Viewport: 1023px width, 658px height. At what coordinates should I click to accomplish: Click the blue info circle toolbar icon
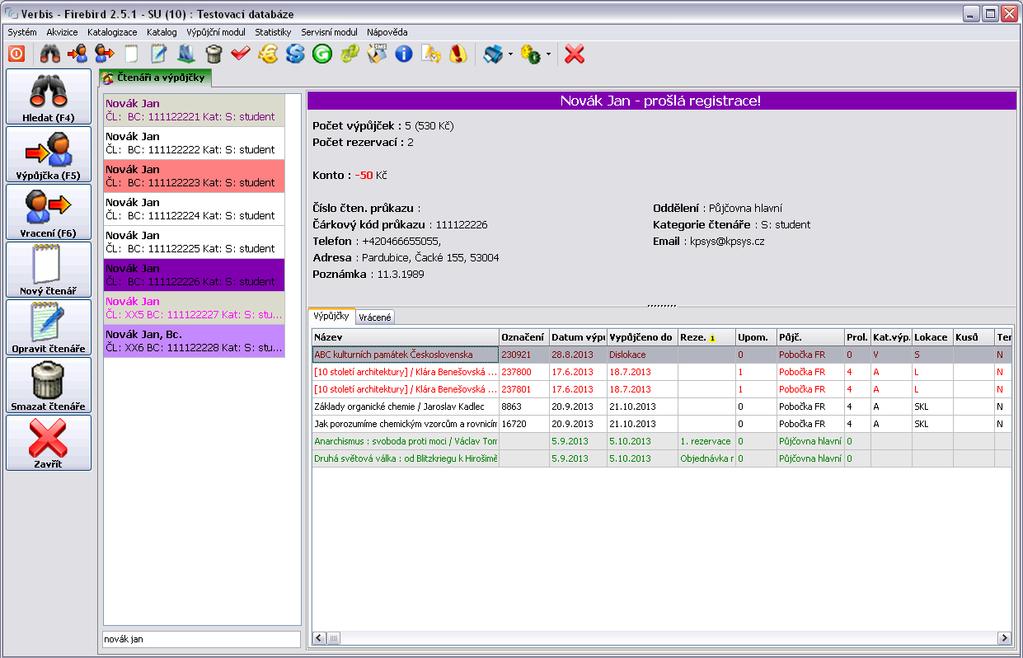(404, 54)
